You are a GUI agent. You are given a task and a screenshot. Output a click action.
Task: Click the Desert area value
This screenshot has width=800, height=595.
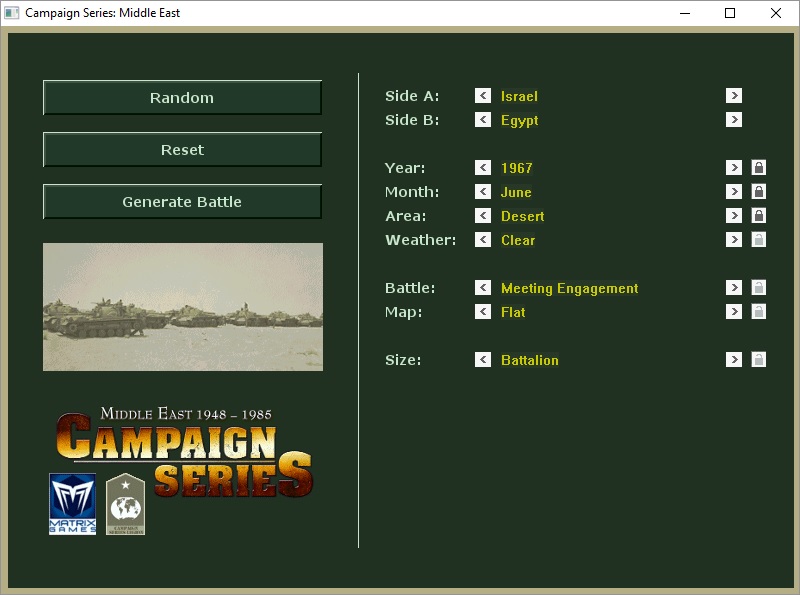click(522, 216)
